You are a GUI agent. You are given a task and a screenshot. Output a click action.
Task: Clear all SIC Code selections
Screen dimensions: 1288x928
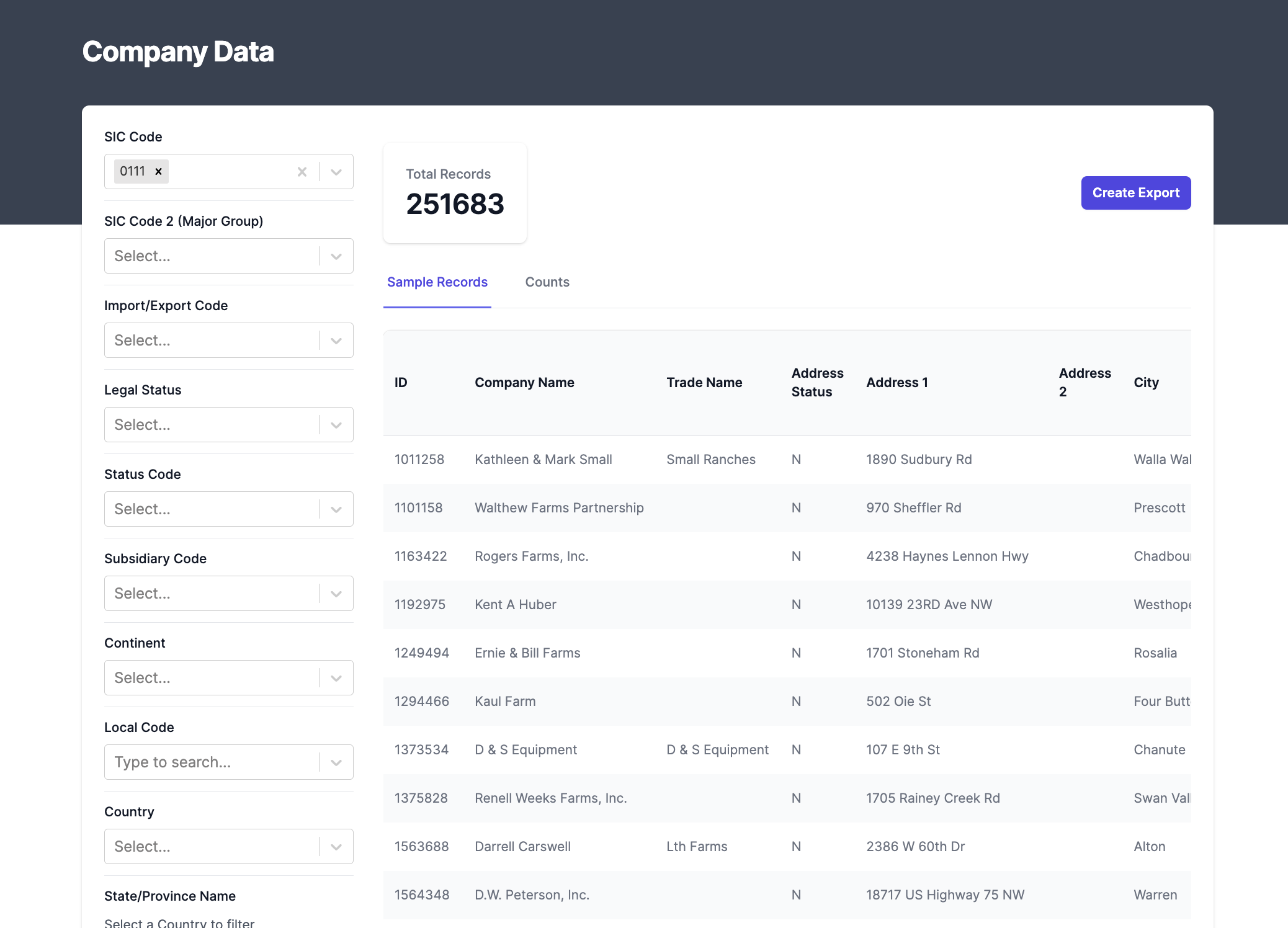tap(302, 172)
